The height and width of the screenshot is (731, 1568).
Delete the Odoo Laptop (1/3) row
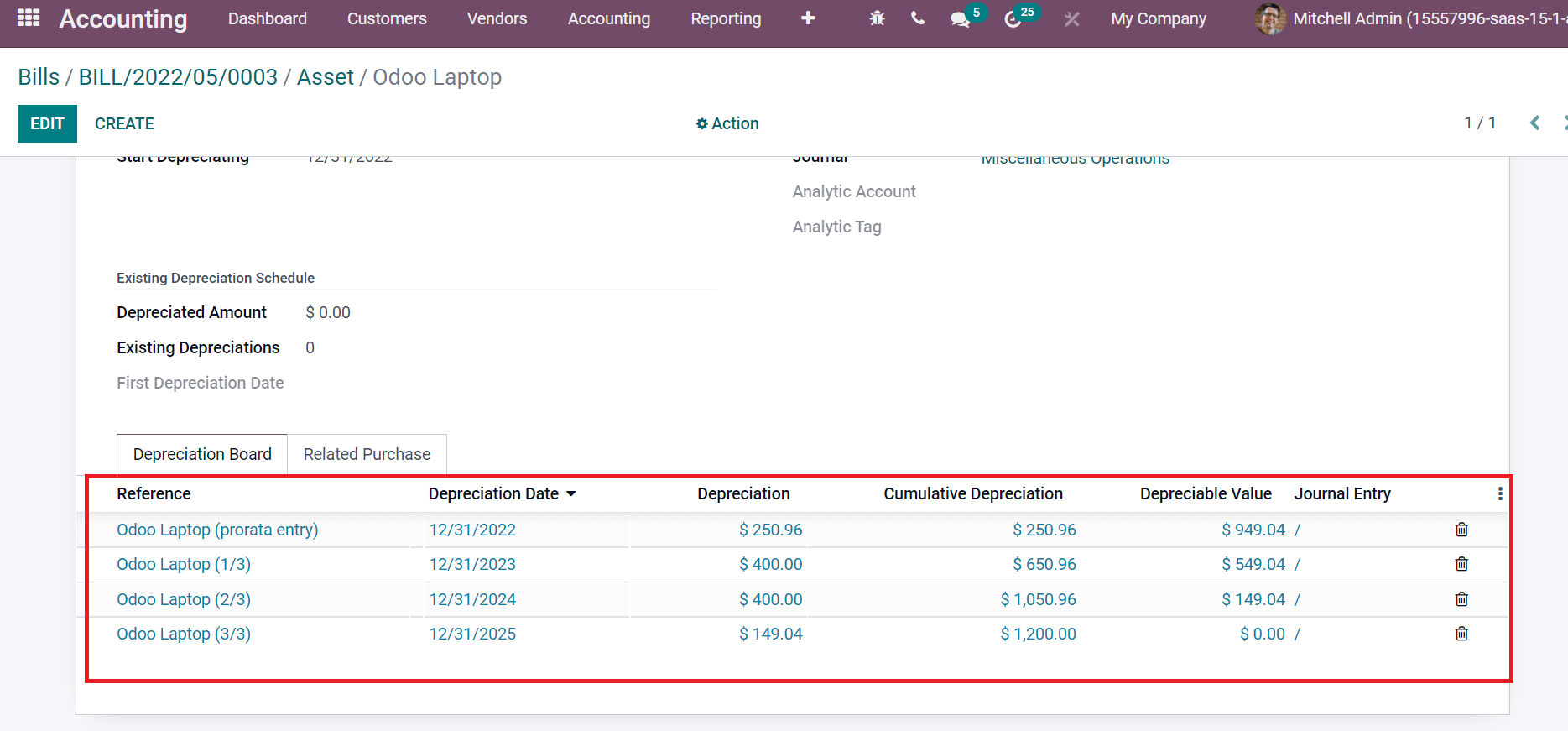click(x=1461, y=564)
